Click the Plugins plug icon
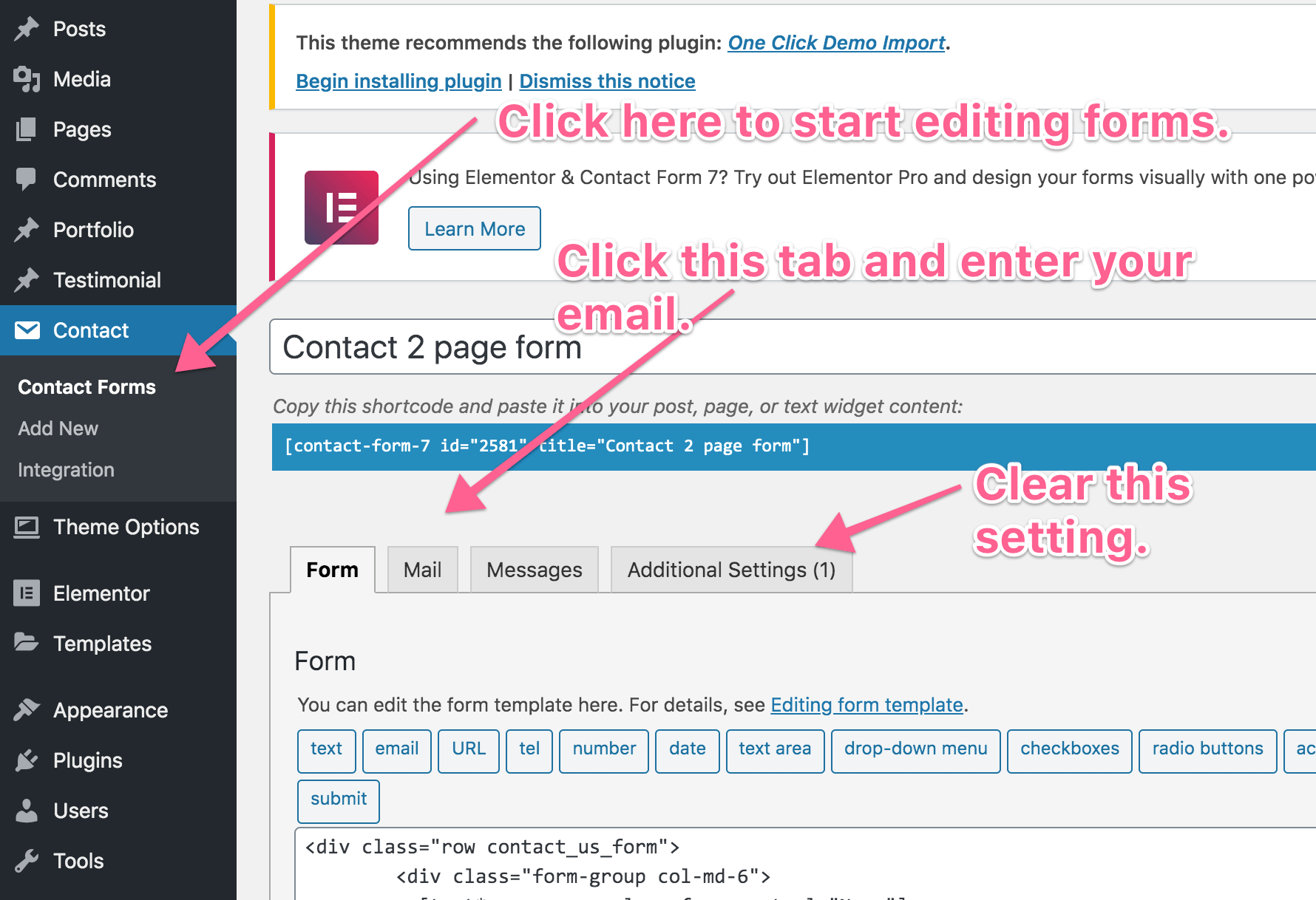 [x=27, y=760]
